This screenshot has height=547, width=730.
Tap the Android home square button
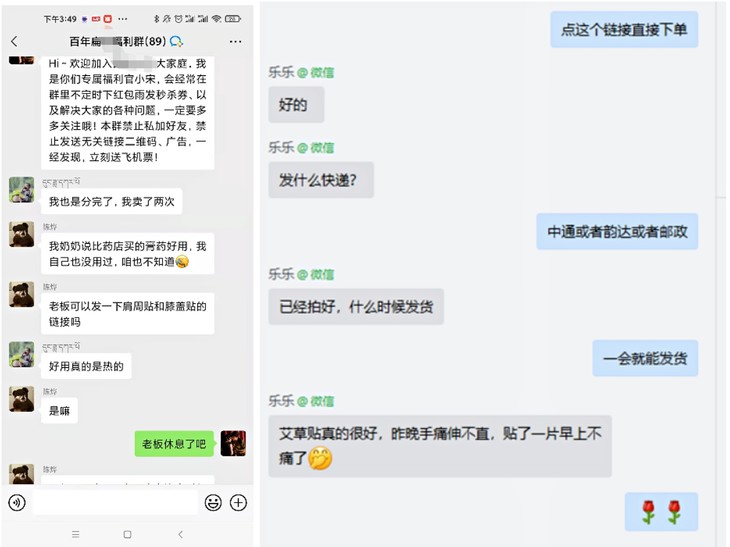click(x=128, y=534)
